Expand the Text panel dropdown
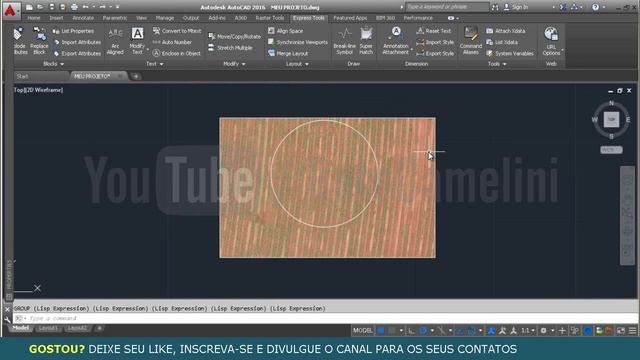 pyautogui.click(x=155, y=64)
